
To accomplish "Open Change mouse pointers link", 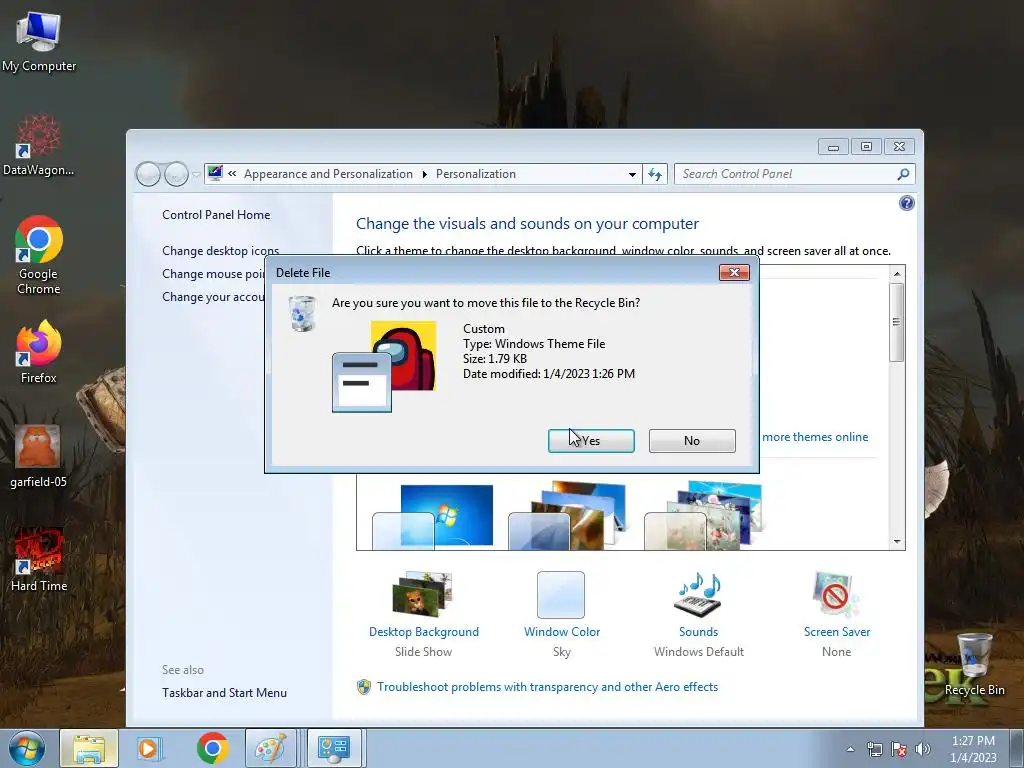I will tap(213, 274).
